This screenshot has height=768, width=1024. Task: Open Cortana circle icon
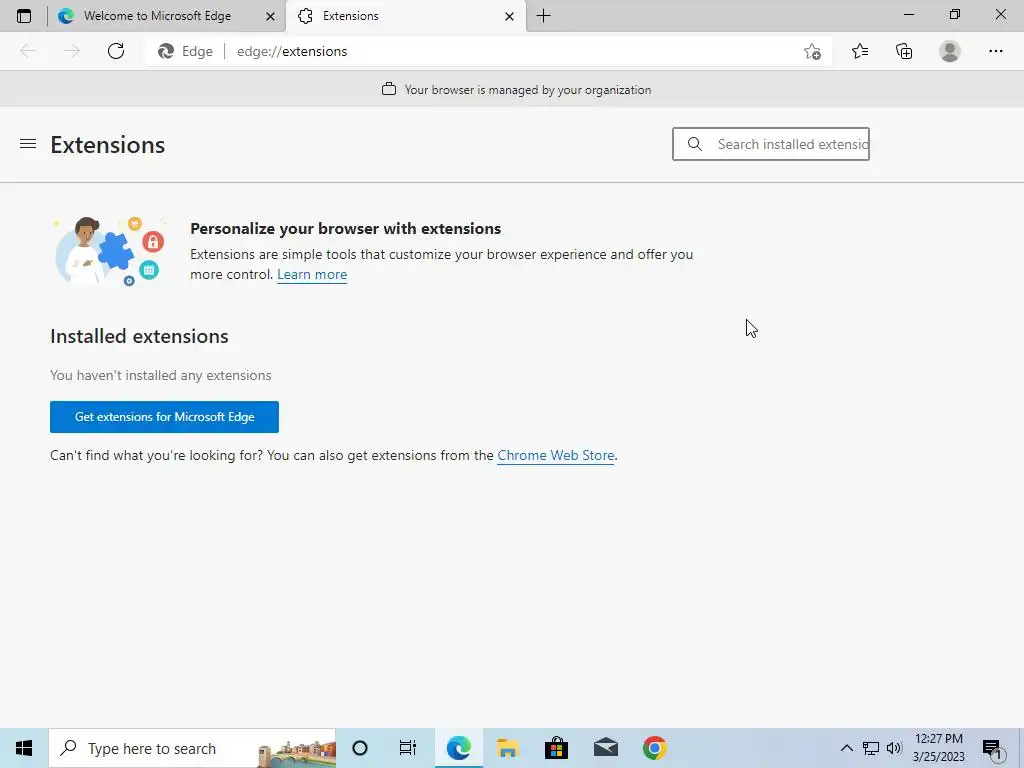360,748
